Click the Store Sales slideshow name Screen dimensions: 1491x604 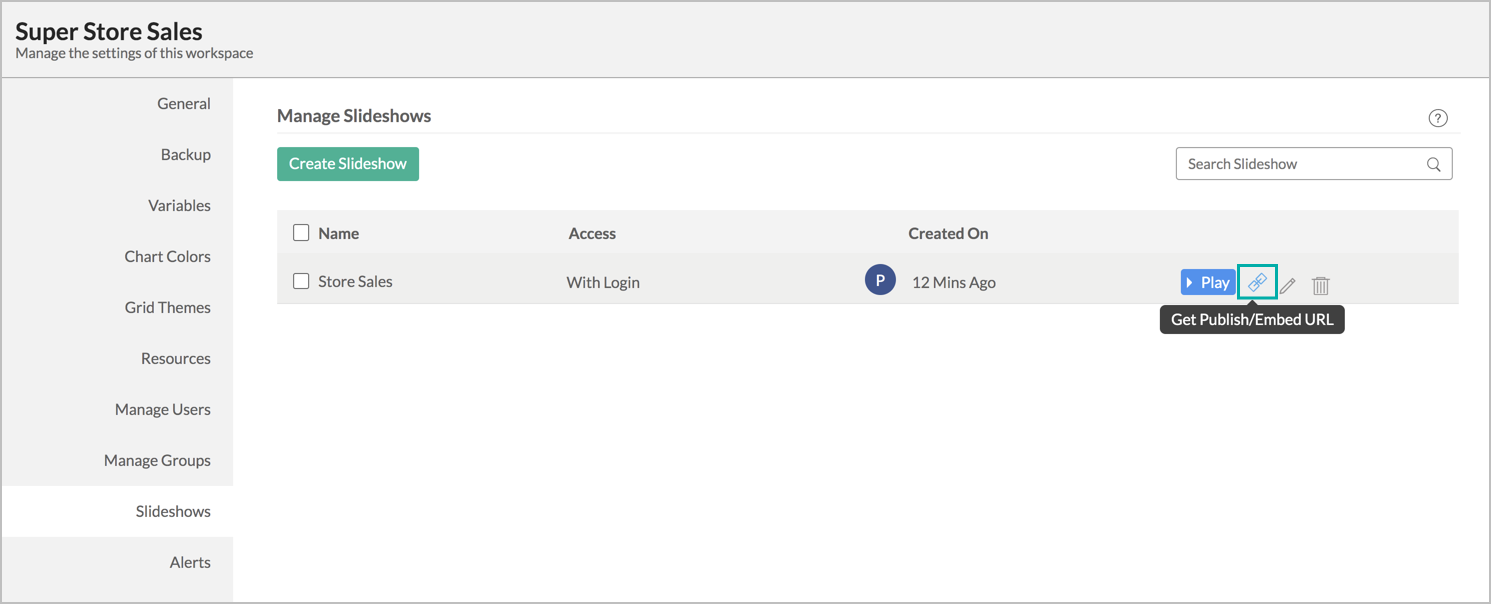point(355,282)
